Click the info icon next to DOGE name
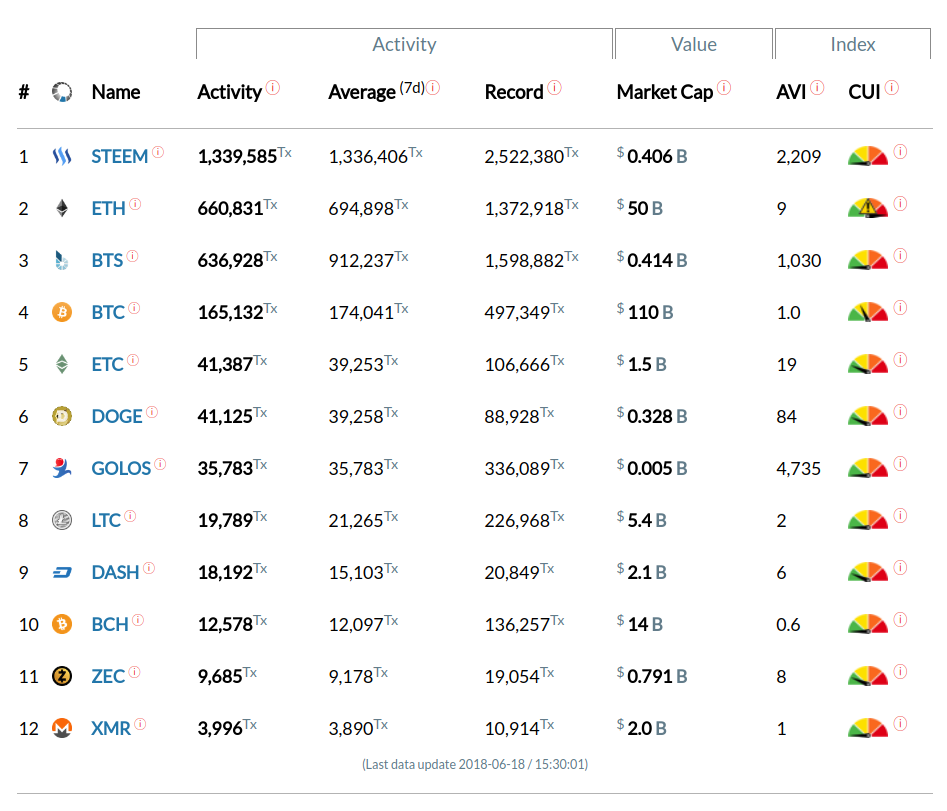The height and width of the screenshot is (811, 947). (152, 412)
